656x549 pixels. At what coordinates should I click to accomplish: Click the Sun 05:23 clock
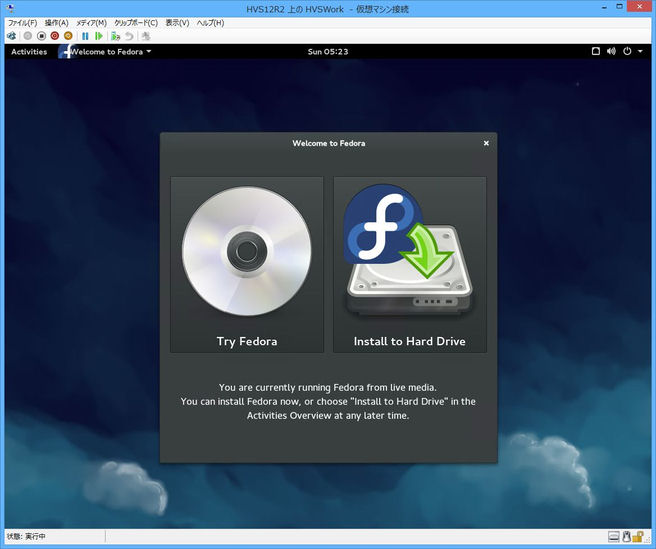click(x=328, y=52)
